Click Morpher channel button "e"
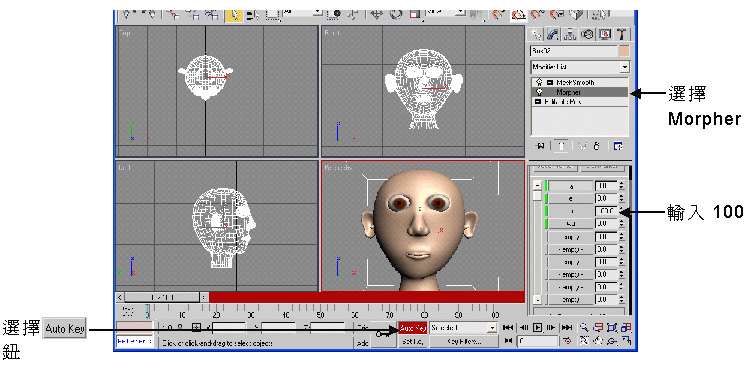The width and height of the screenshot is (749, 375). click(570, 198)
